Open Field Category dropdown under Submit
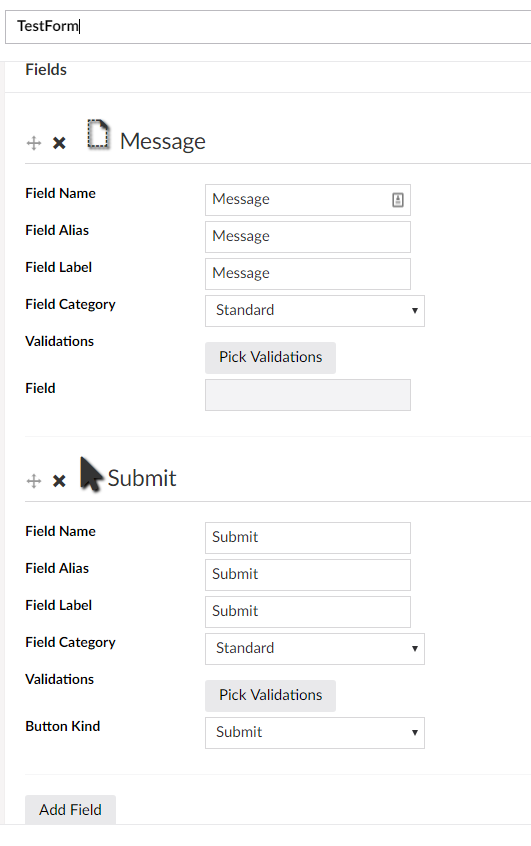The width and height of the screenshot is (531, 846). tap(315, 649)
